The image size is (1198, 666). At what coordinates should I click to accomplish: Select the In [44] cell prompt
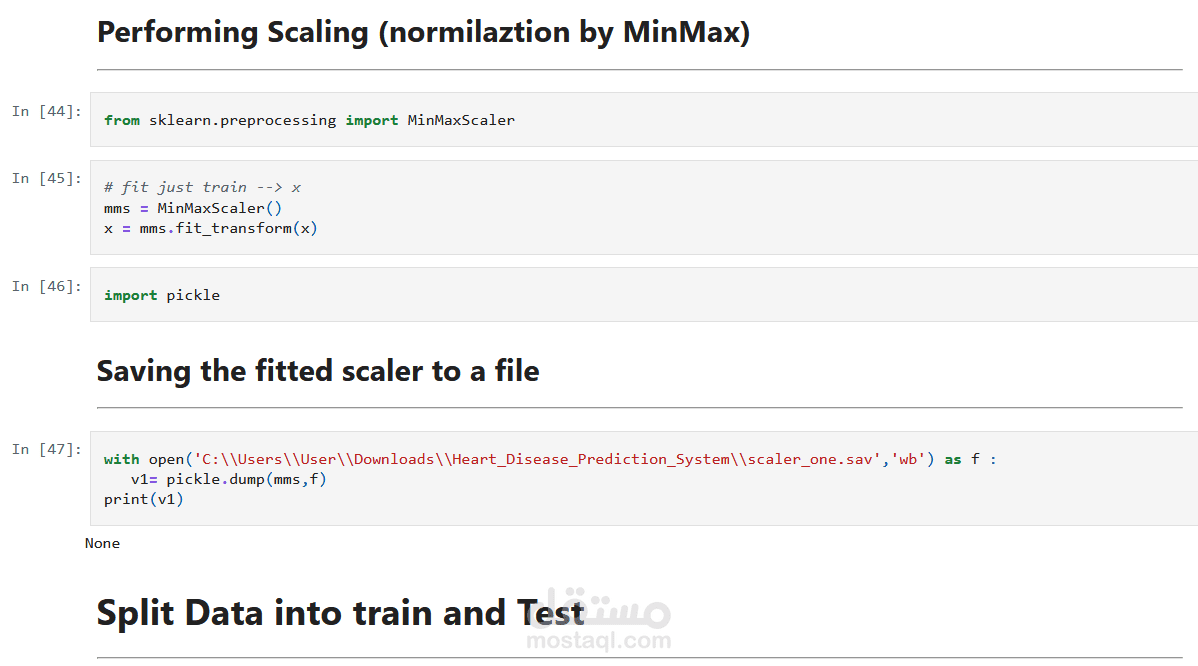click(x=47, y=112)
